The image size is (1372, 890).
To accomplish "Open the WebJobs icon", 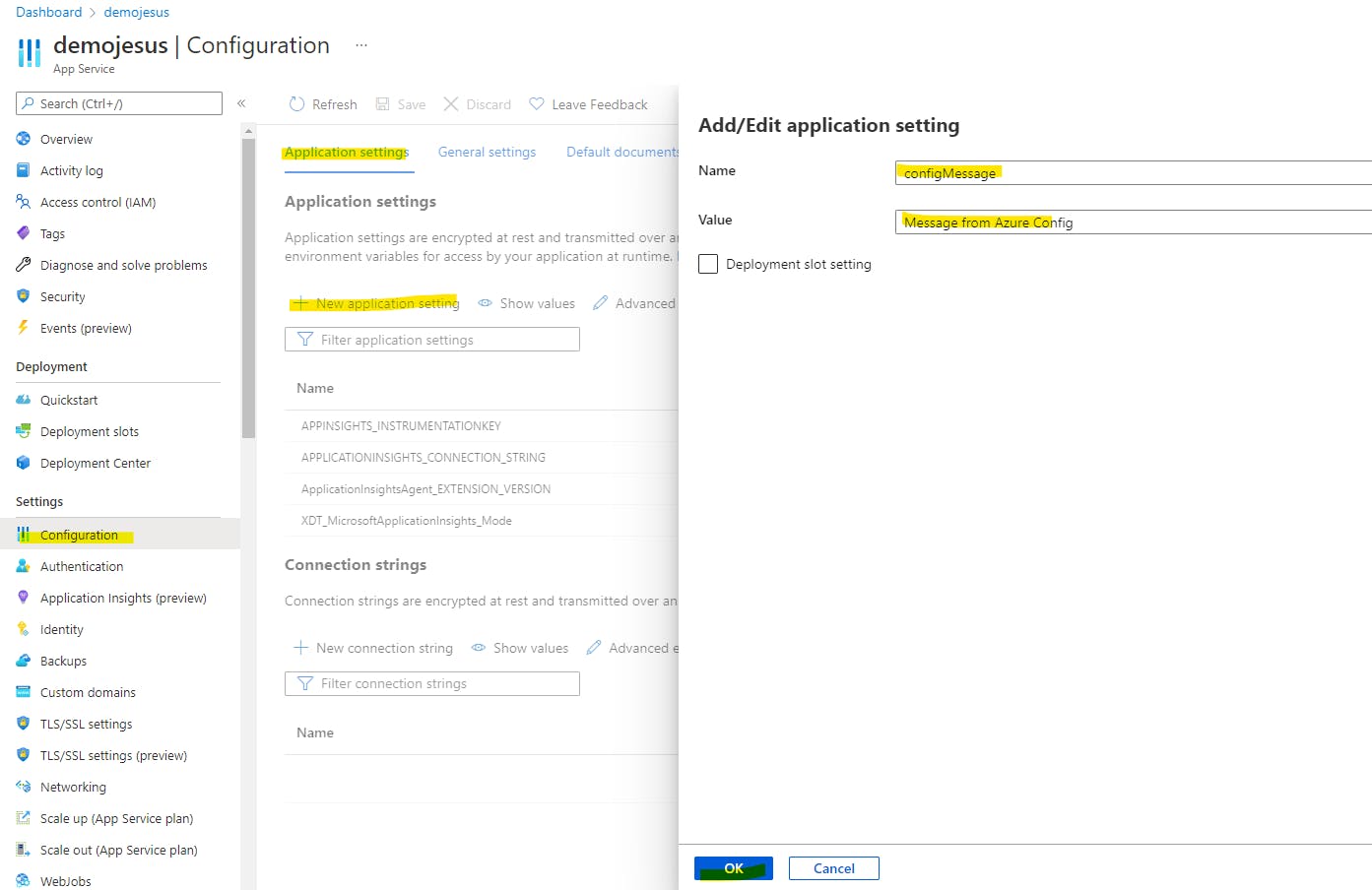I will click(24, 881).
